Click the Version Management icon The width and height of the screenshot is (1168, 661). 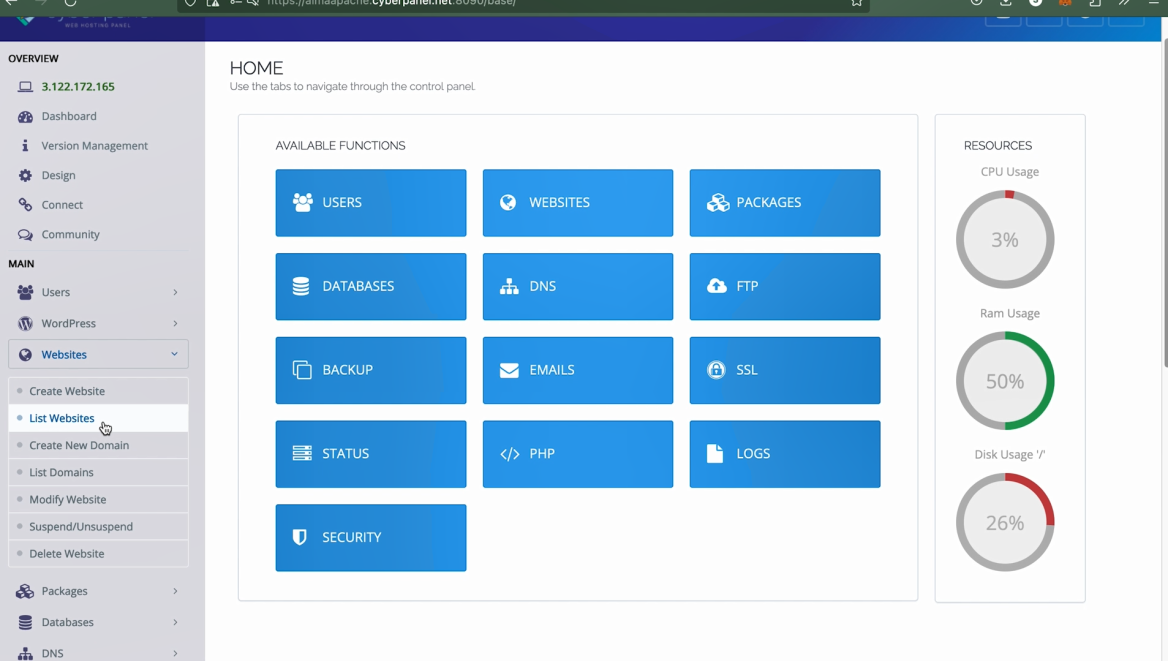25,145
